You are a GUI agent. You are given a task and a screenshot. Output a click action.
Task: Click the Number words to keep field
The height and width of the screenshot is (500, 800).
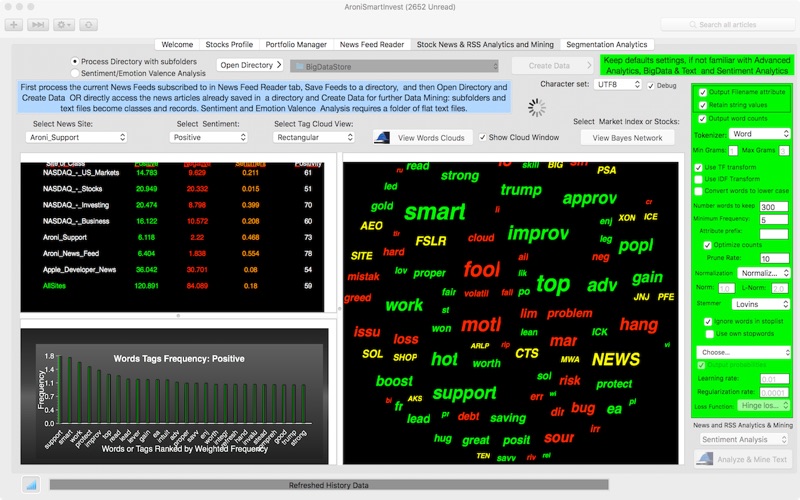(773, 206)
